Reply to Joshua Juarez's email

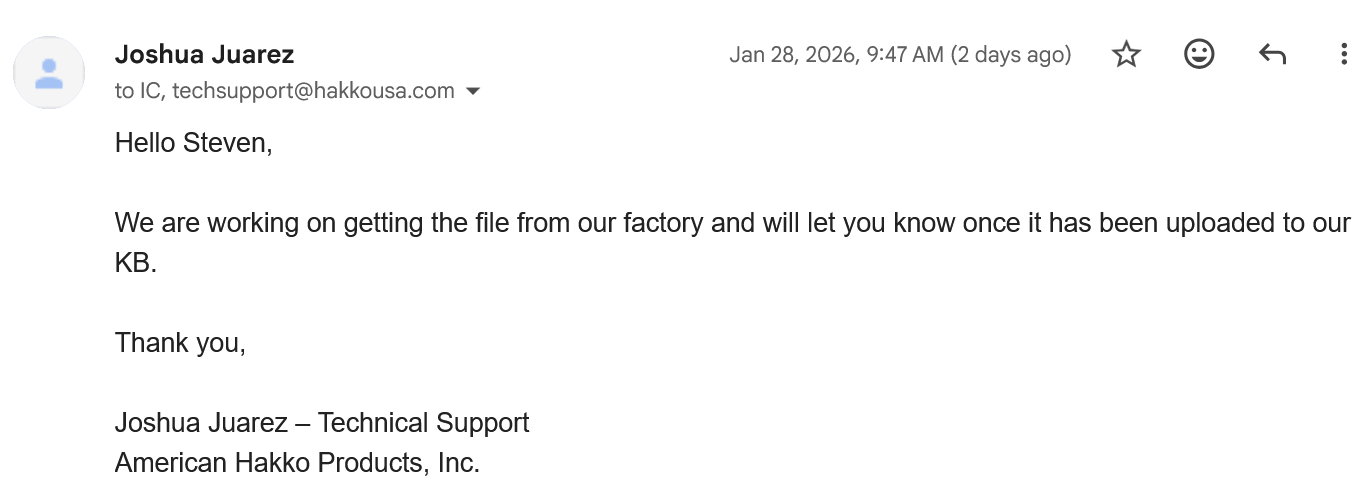click(x=1271, y=54)
